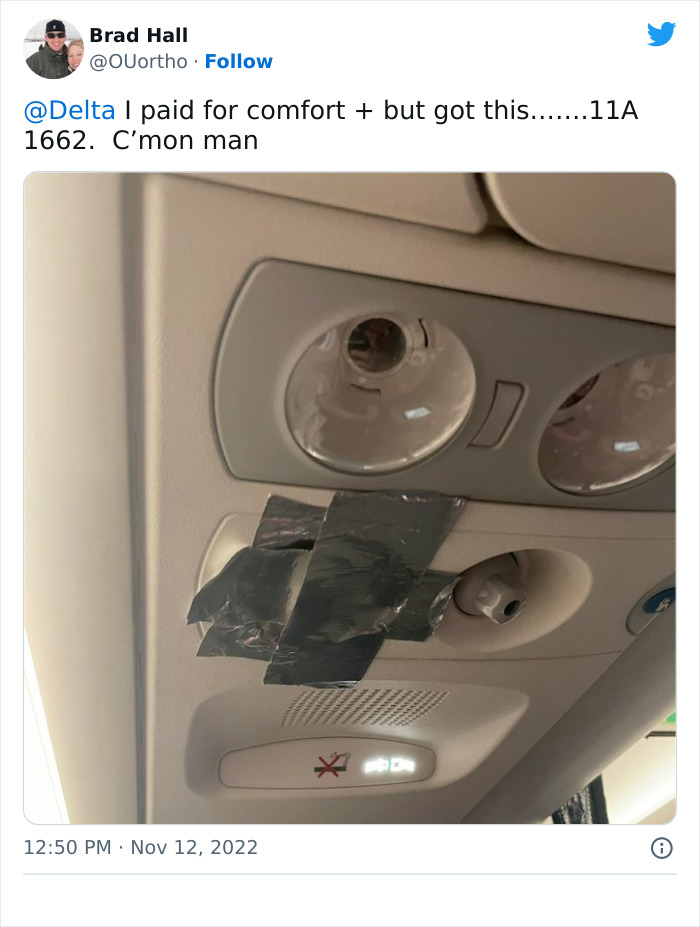700x927 pixels.
Task: Open the tweet info circle icon
Action: point(662,848)
